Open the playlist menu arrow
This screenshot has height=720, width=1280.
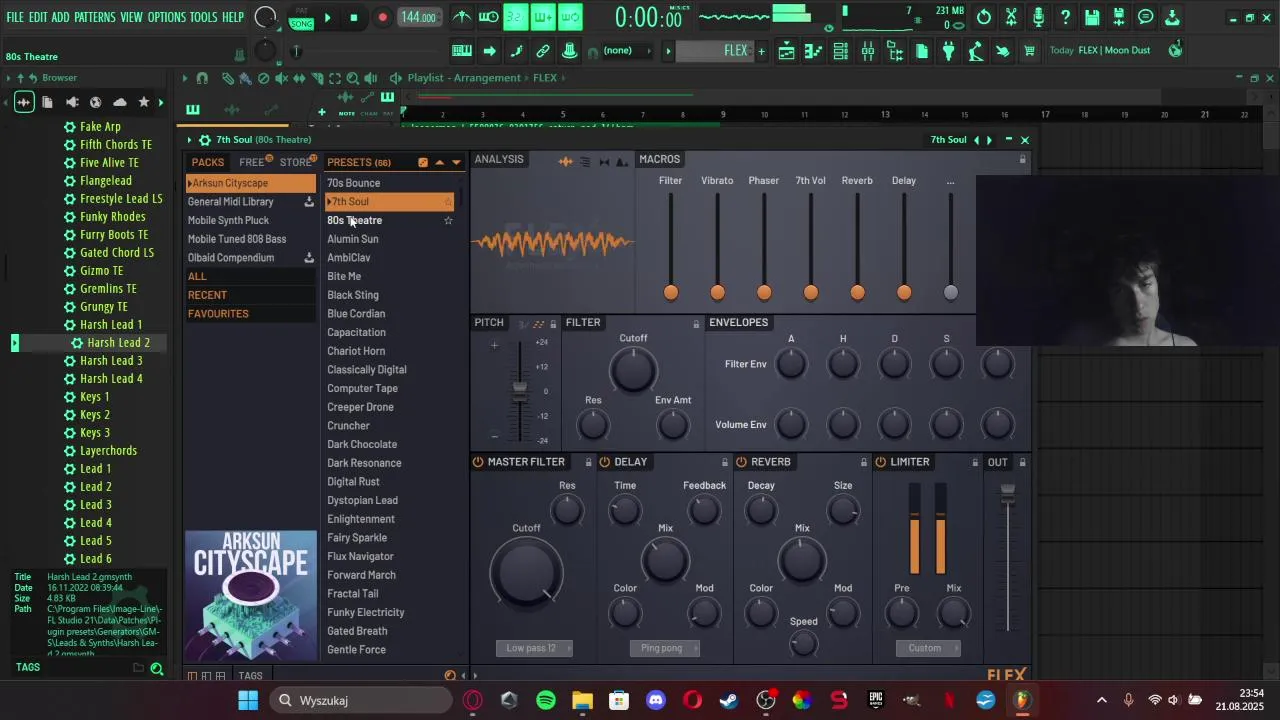click(184, 78)
